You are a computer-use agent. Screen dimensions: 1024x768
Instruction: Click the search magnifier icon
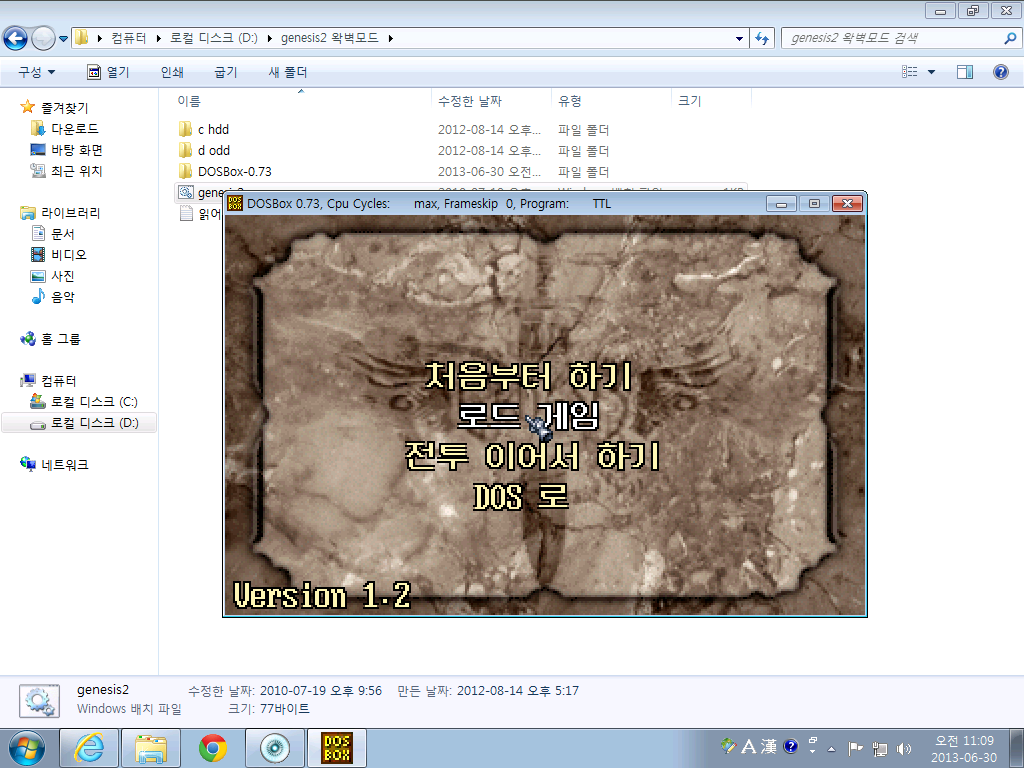[x=1010, y=39]
